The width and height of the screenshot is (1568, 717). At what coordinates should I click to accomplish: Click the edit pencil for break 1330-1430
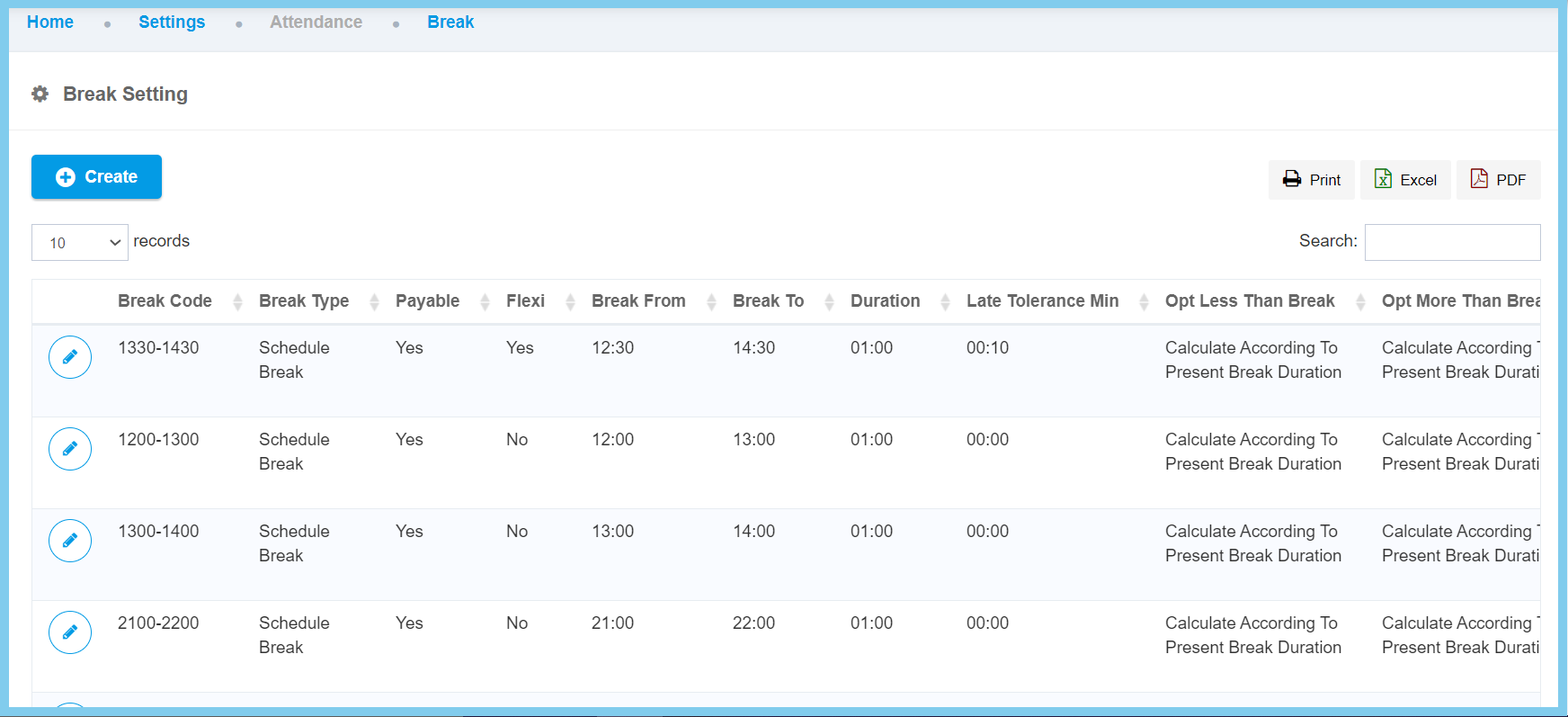[x=70, y=357]
